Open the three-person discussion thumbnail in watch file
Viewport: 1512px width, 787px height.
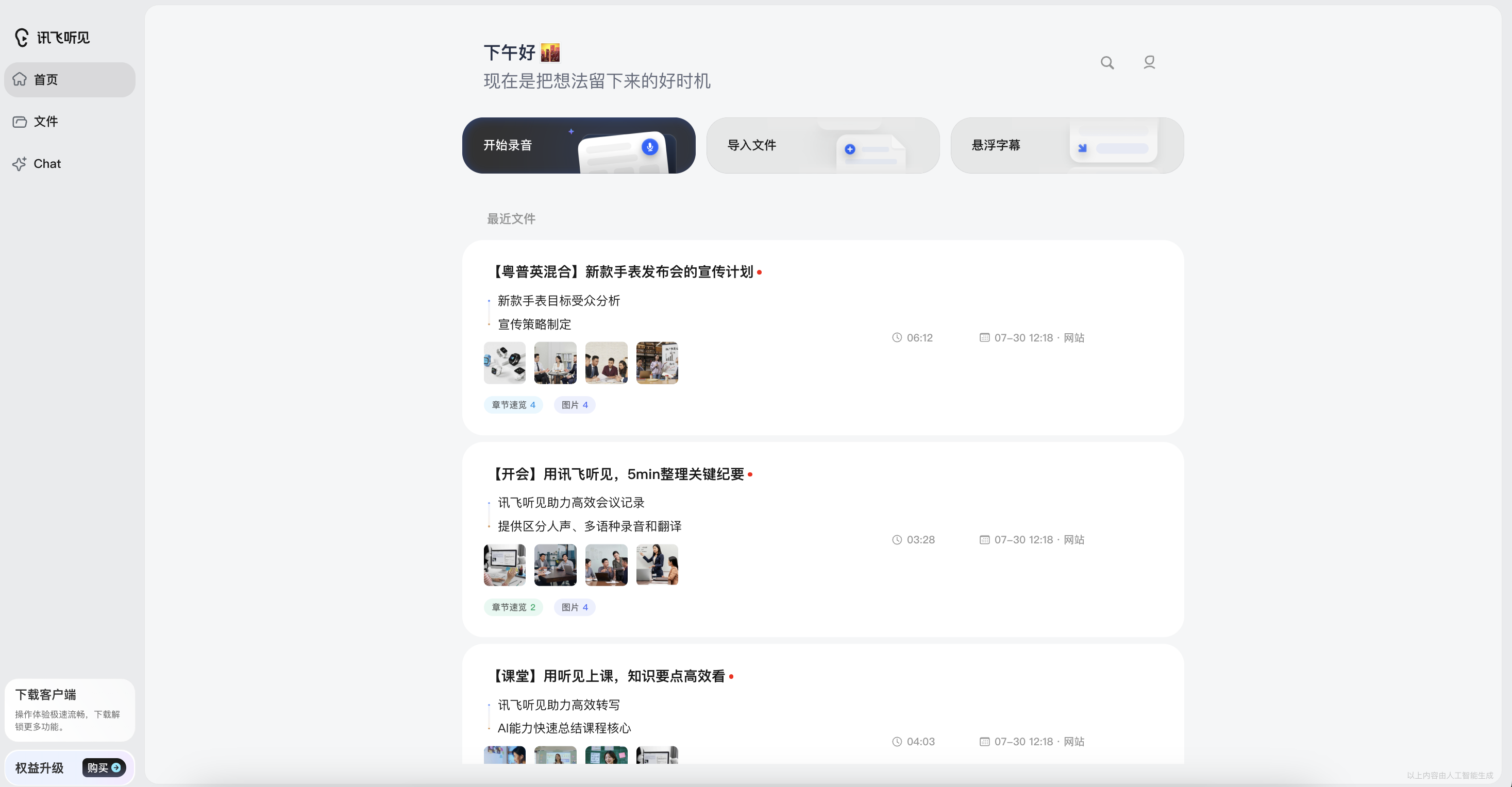pyautogui.click(x=607, y=363)
